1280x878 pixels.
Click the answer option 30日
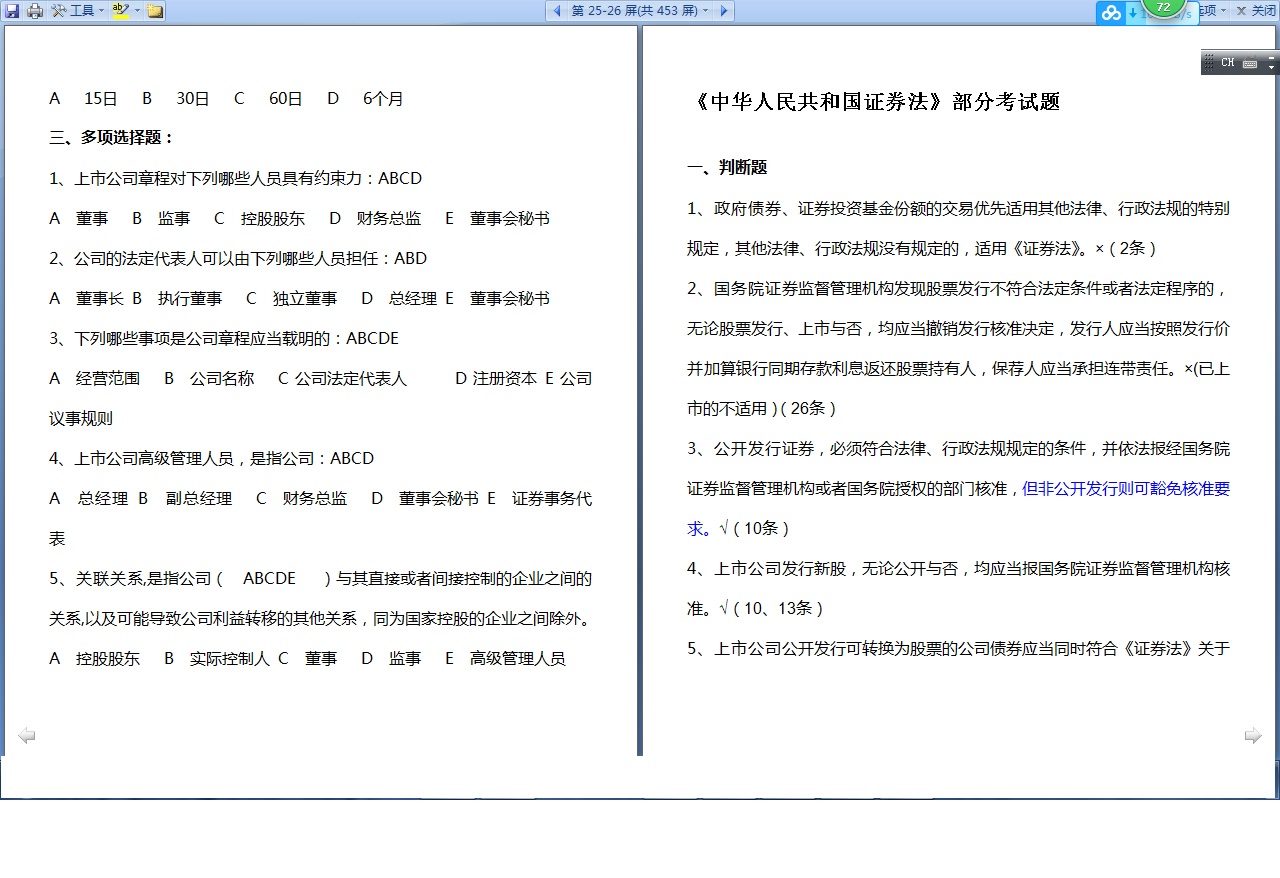[193, 98]
